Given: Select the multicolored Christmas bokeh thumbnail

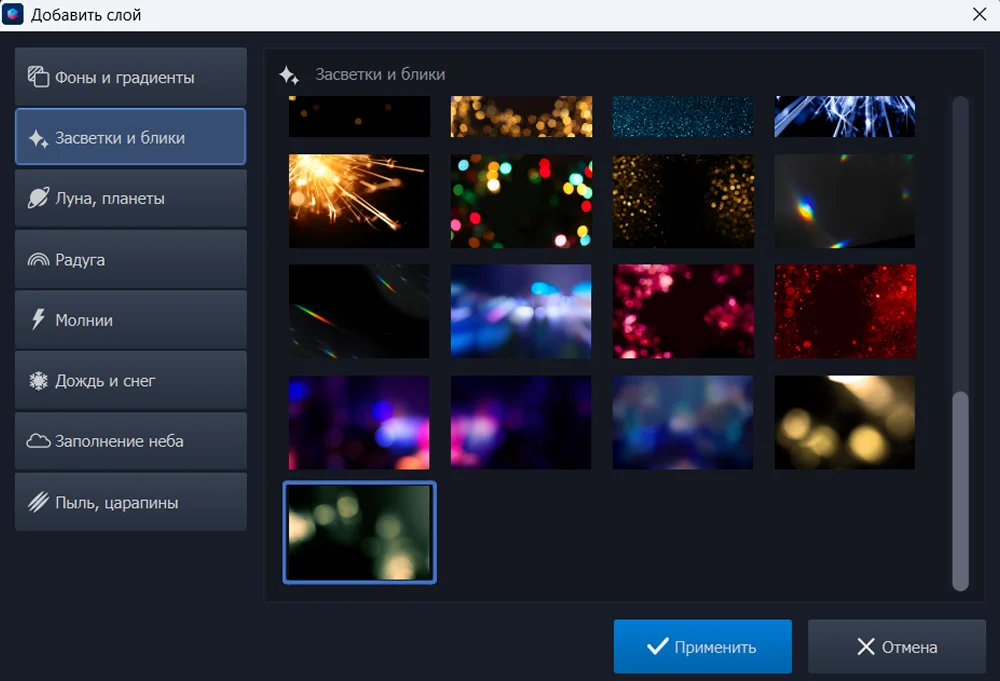Looking at the screenshot, I should pos(521,201).
